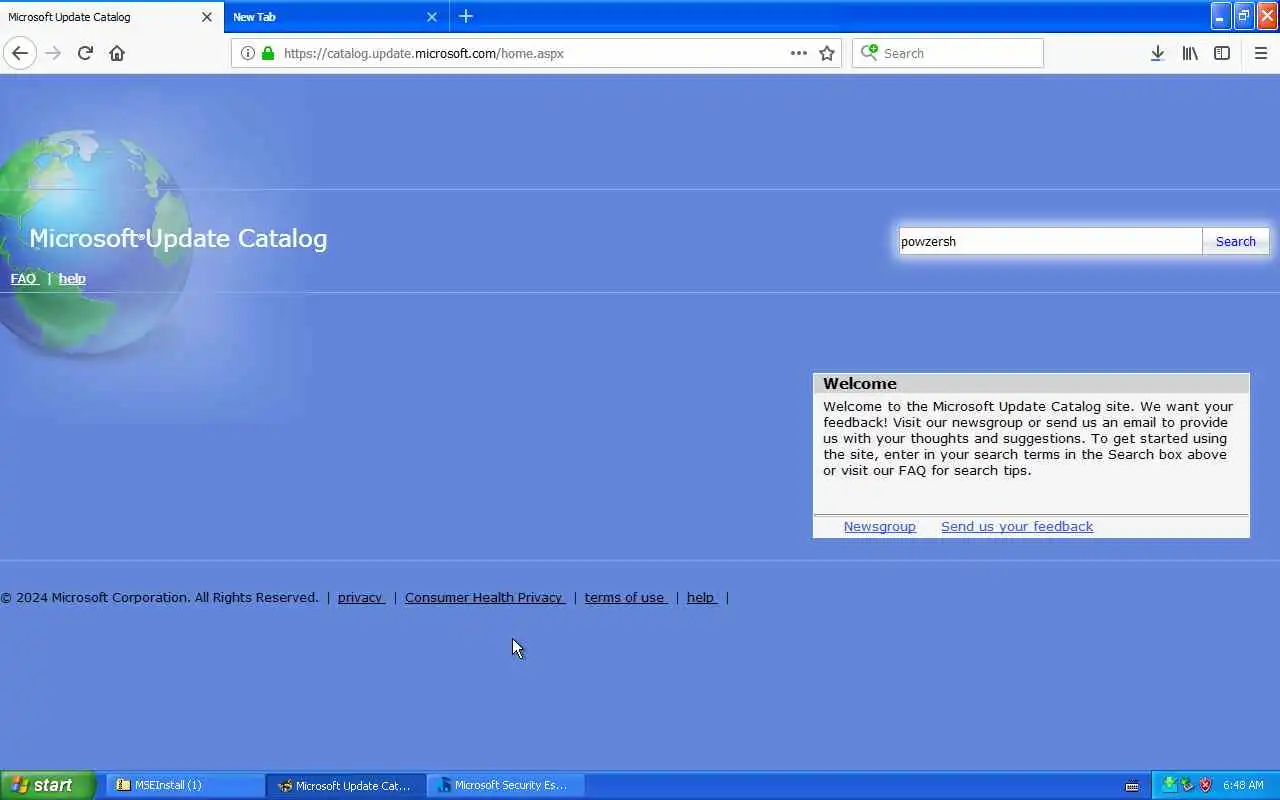Bookmark this page with the star icon

tap(827, 53)
